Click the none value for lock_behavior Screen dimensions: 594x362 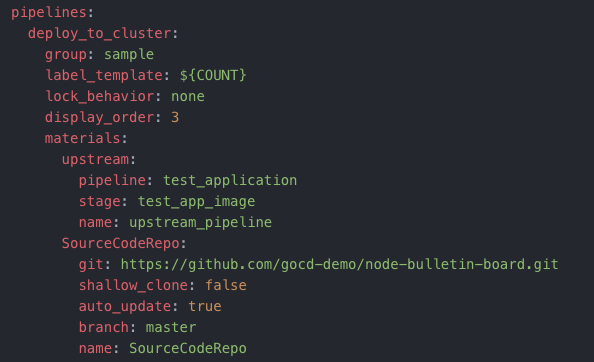click(188, 97)
